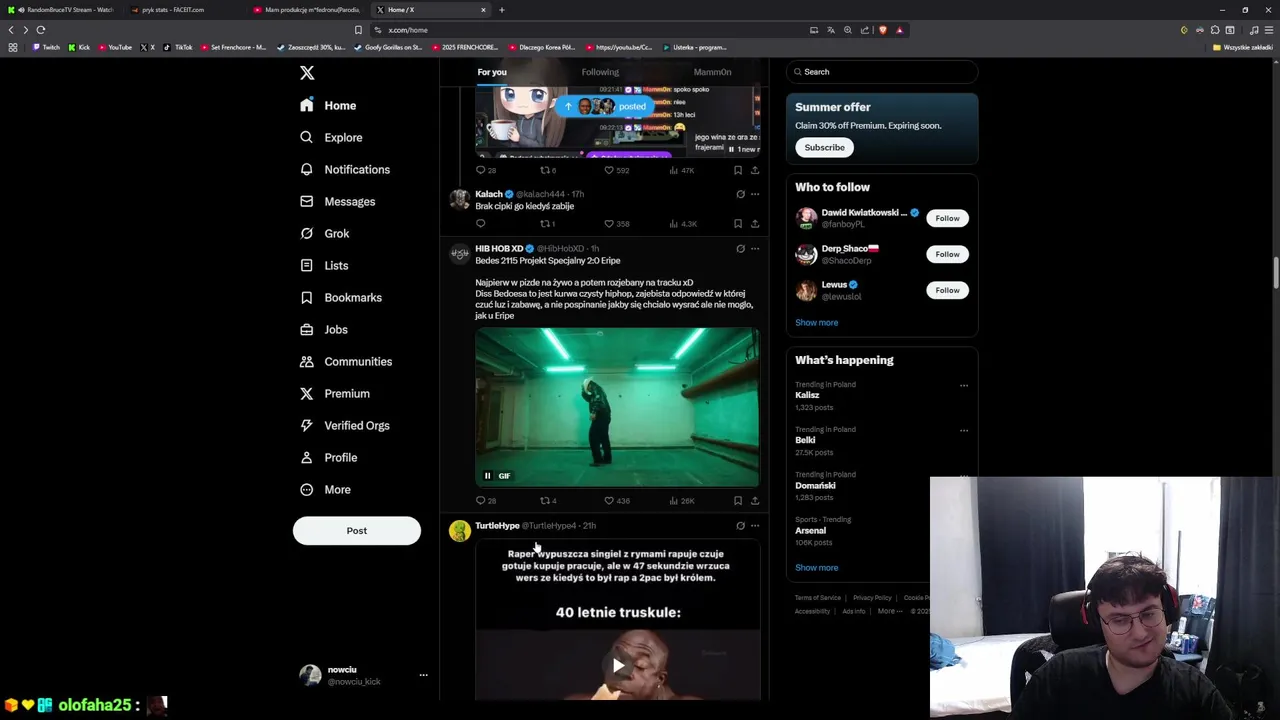Screen dimensions: 1280x720
Task: Open the X logo home link
Action: click(307, 73)
